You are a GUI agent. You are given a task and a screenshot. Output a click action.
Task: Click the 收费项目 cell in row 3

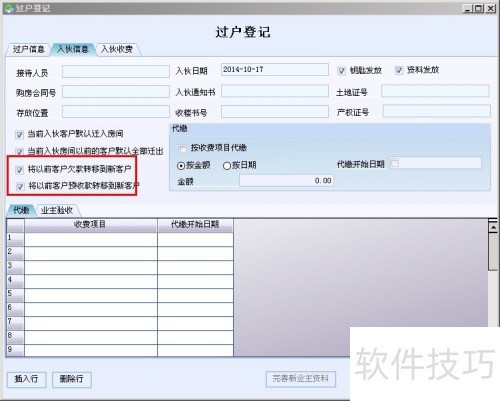91,268
